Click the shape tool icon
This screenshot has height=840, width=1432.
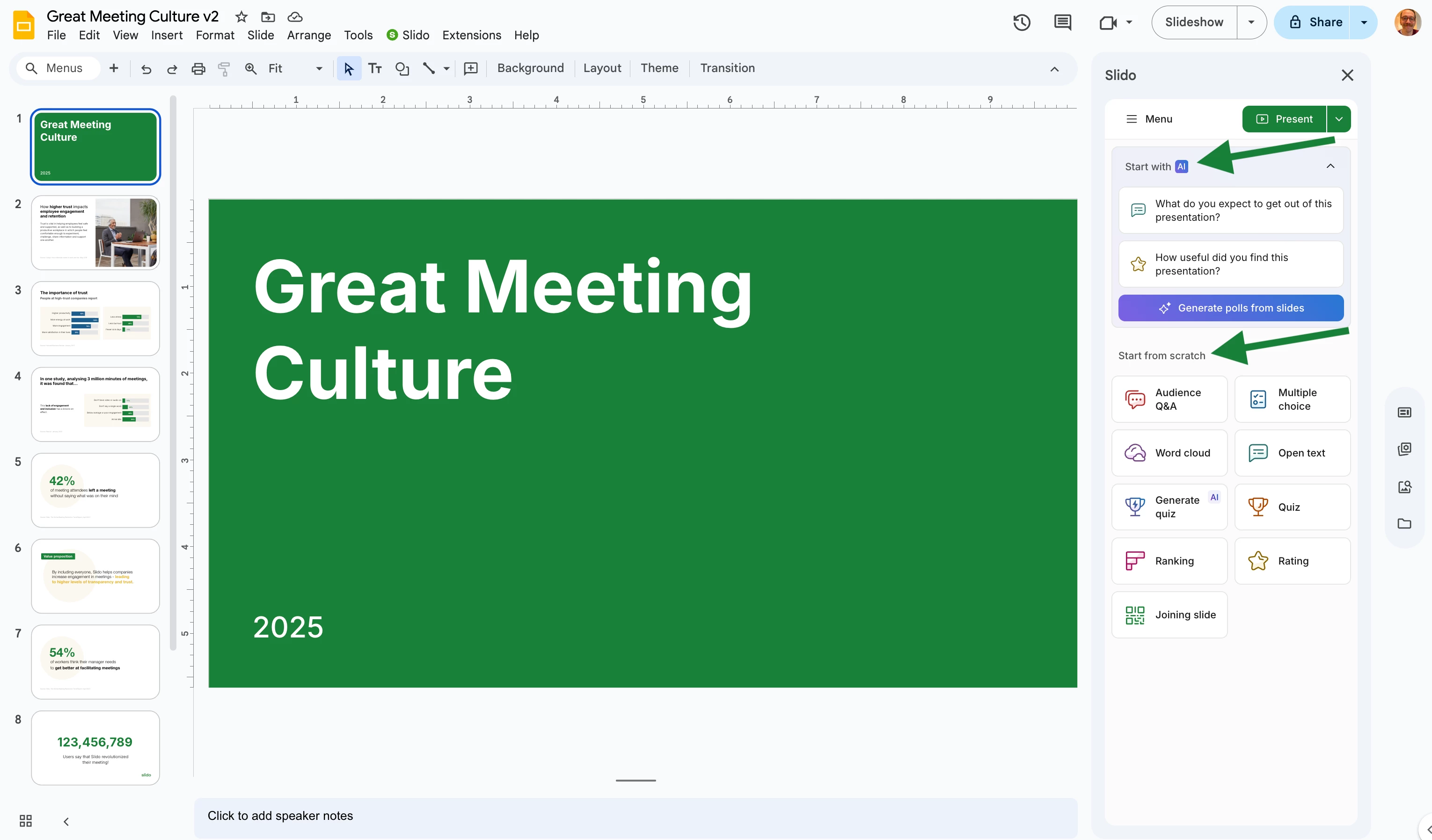click(402, 69)
